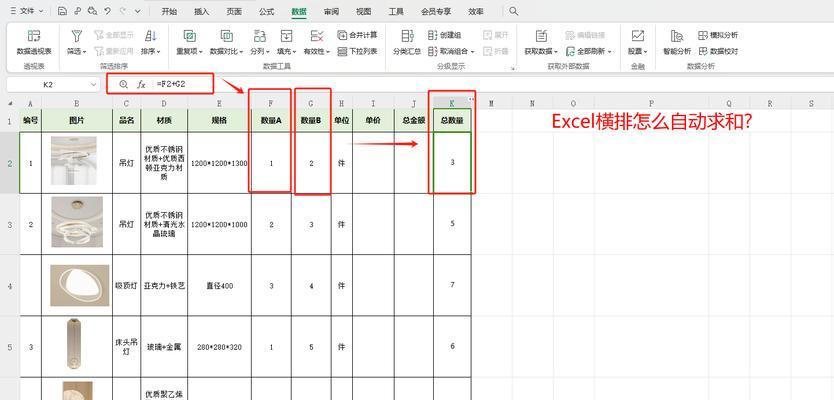Select column K header
Screen dimensions: 834x400
[x=452, y=104]
